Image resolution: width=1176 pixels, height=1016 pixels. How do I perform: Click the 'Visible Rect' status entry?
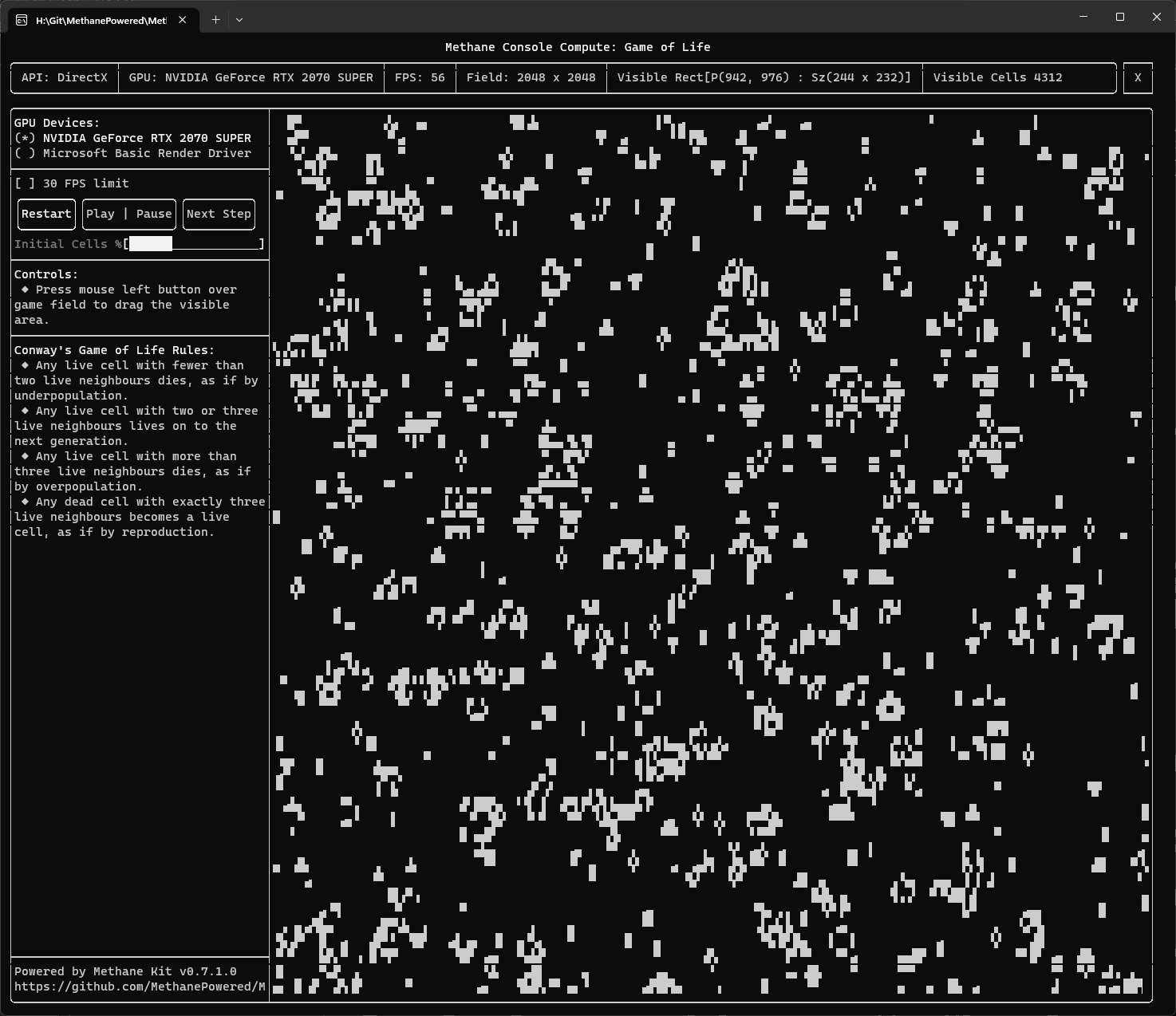point(764,77)
